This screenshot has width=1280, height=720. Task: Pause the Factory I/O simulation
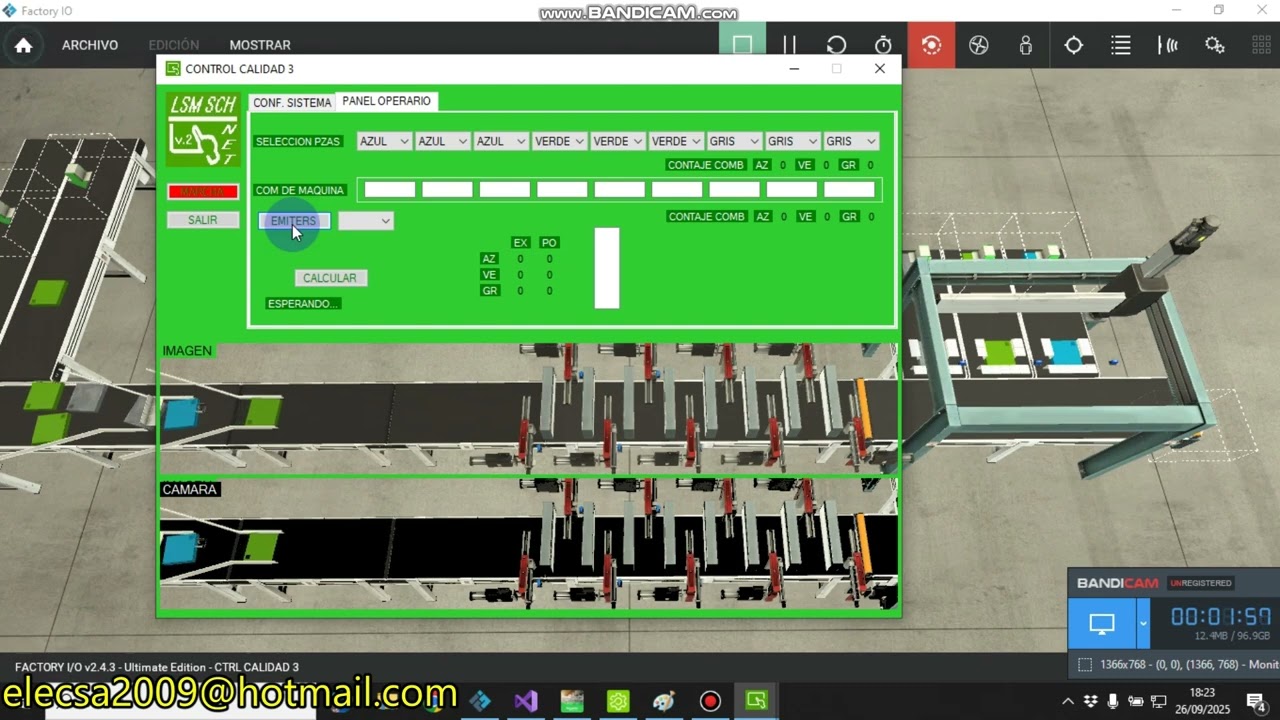click(x=789, y=45)
